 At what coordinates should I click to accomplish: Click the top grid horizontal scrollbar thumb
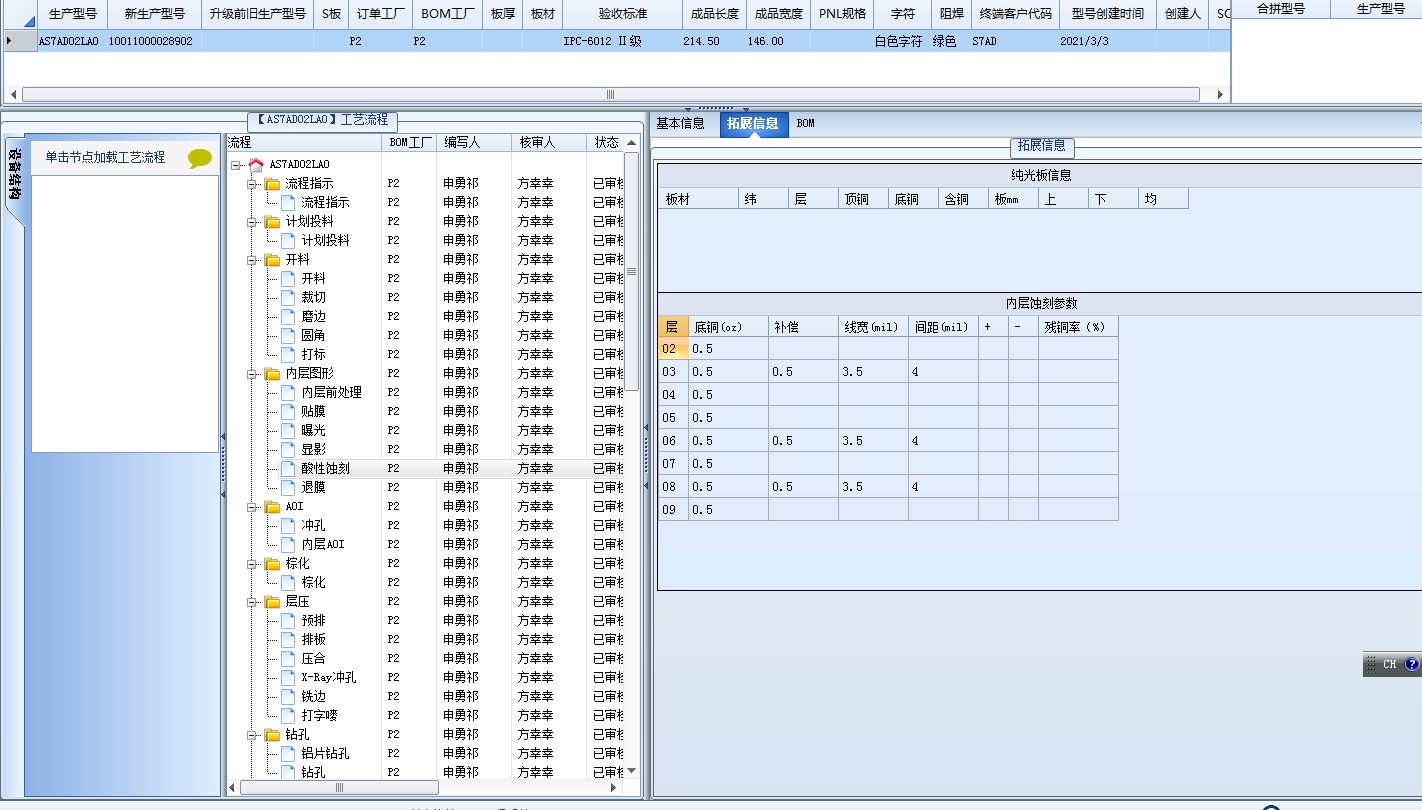tap(610, 95)
